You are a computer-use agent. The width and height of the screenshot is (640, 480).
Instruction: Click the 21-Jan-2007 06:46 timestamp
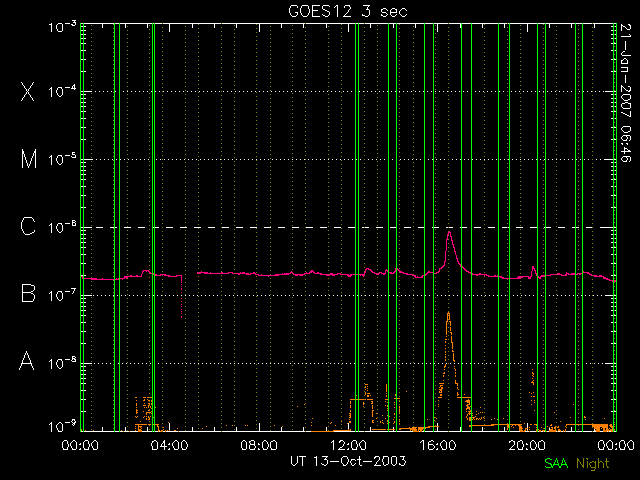pyautogui.click(x=626, y=93)
